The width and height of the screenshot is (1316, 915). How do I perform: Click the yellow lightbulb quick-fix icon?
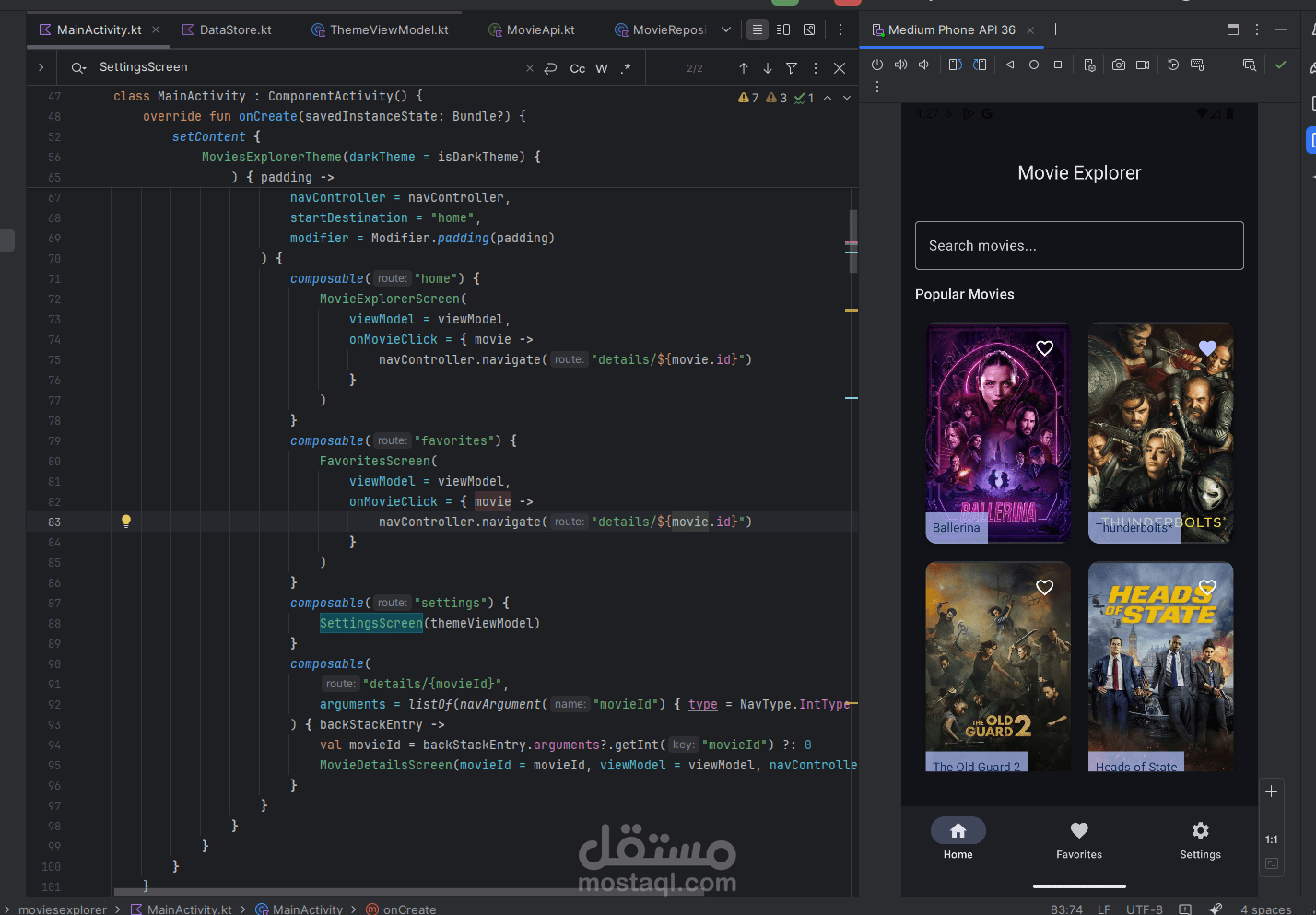(126, 522)
